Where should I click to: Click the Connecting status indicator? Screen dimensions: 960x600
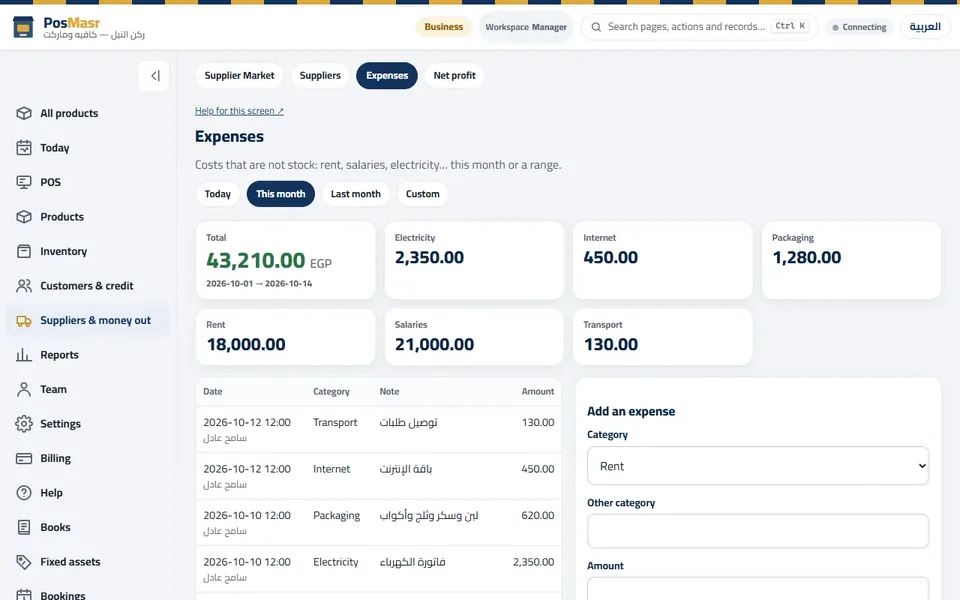pyautogui.click(x=859, y=27)
